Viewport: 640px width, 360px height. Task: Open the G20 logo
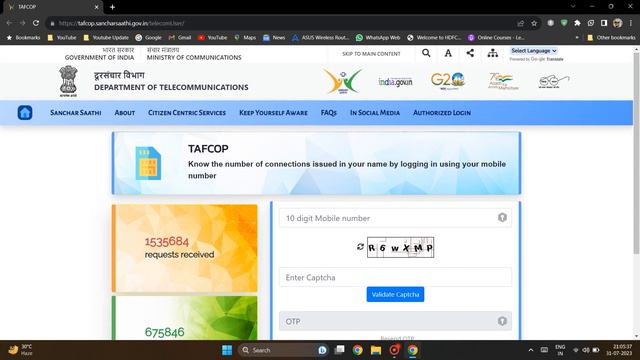[x=448, y=81]
